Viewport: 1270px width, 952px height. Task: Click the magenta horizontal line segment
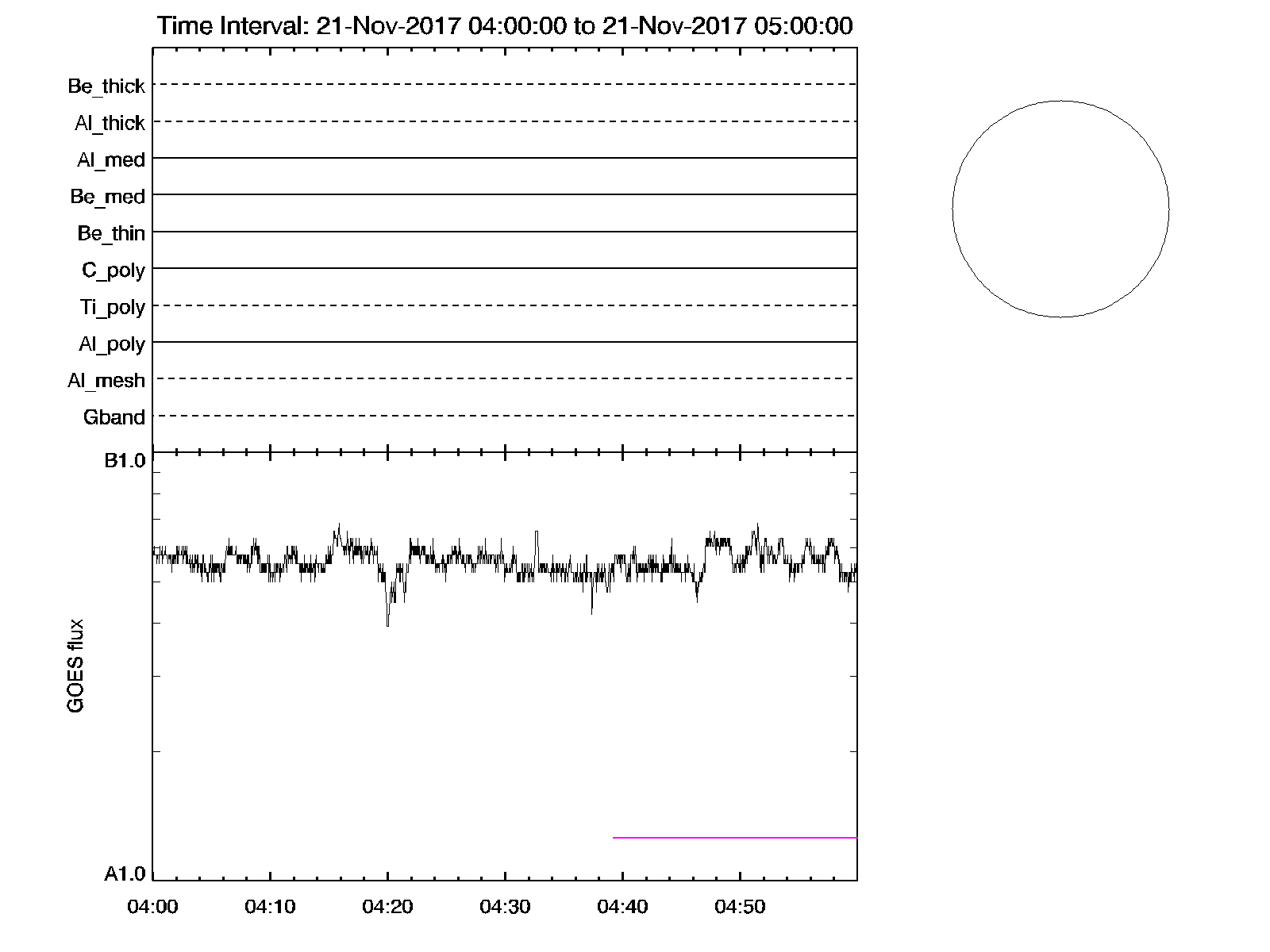(734, 837)
